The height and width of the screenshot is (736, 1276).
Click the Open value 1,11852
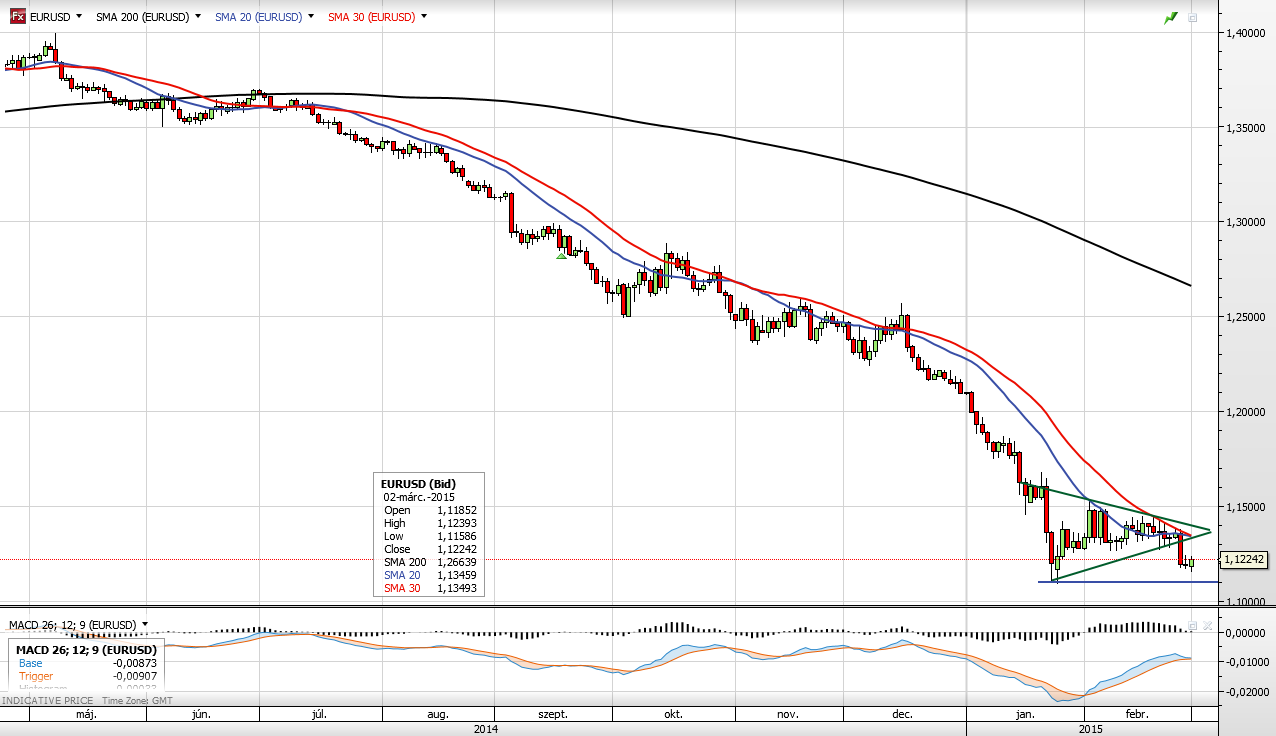(x=456, y=510)
